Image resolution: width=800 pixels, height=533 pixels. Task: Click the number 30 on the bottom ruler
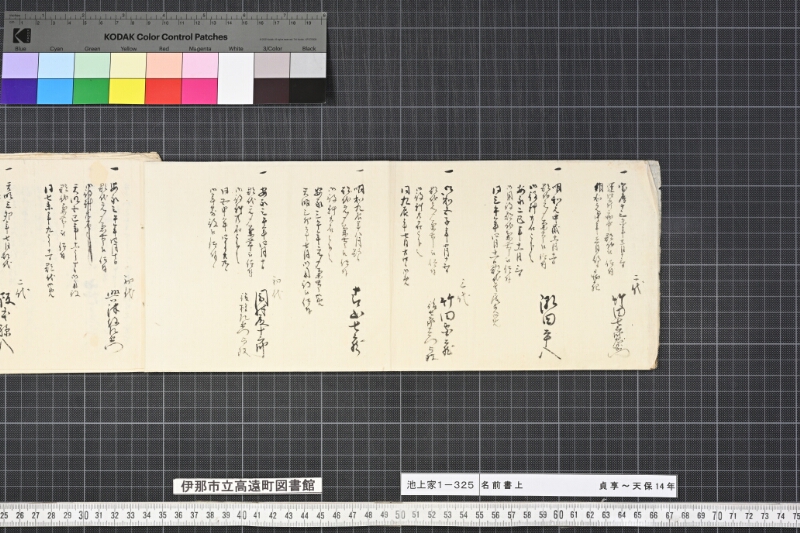[x=83, y=515]
